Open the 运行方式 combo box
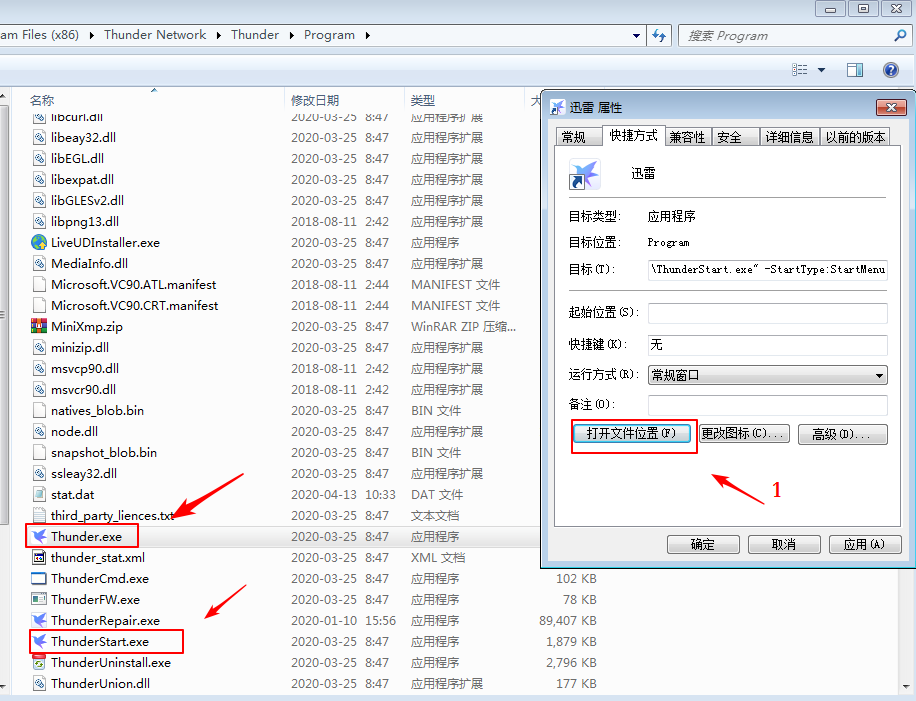The height and width of the screenshot is (701, 916). [x=767, y=375]
